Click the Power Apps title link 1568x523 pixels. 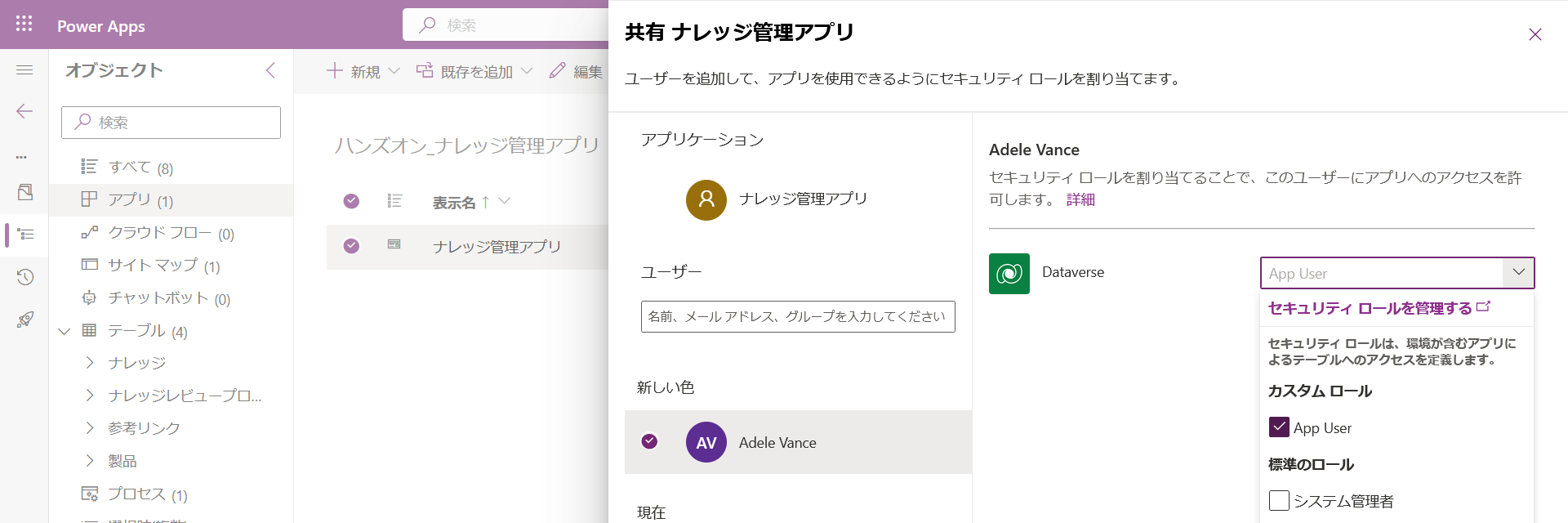click(101, 26)
